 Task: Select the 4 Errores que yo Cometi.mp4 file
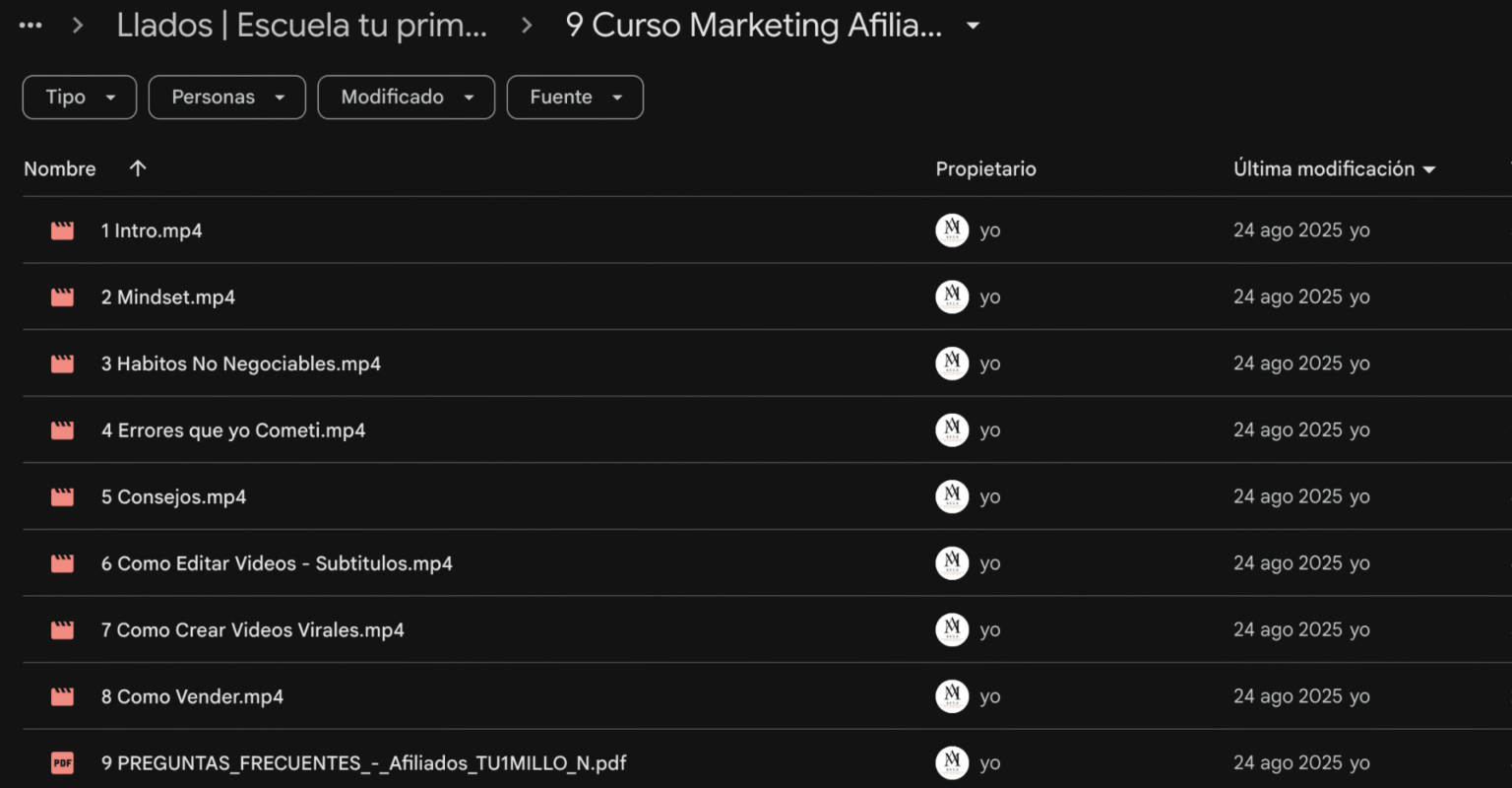coord(233,430)
